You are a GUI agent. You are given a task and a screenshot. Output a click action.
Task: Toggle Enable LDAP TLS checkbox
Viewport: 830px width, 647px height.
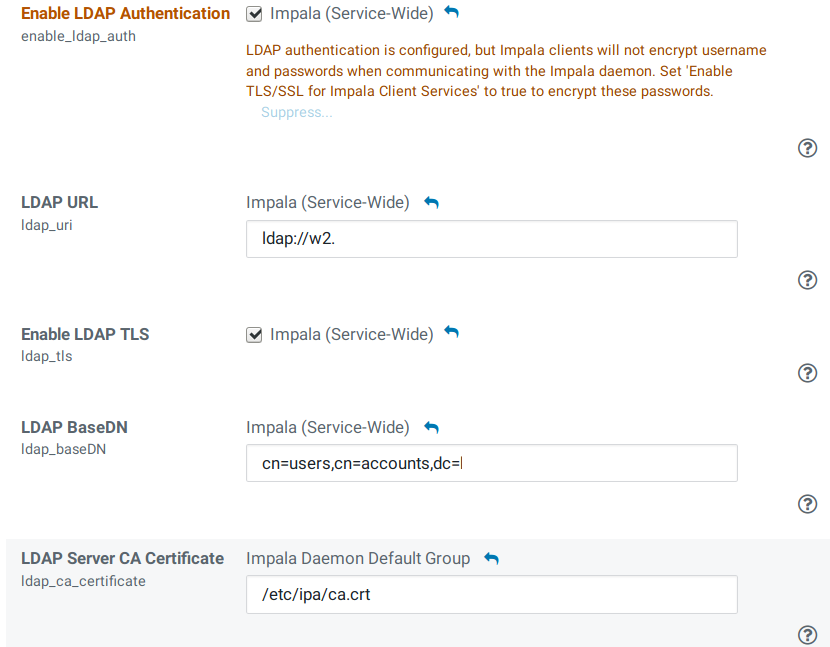254,334
